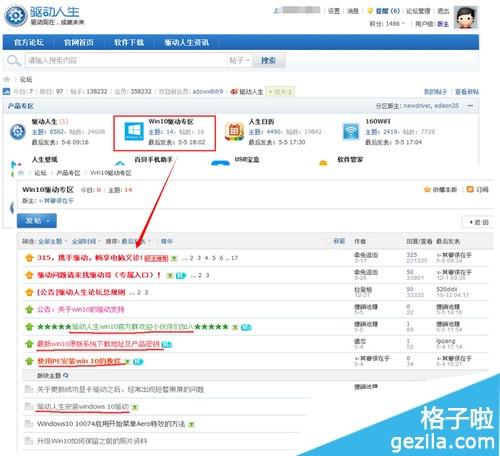Viewport: 500px width, 456px height.
Task: Open the Win10驱动专区 title link in product list
Action: tap(171, 121)
